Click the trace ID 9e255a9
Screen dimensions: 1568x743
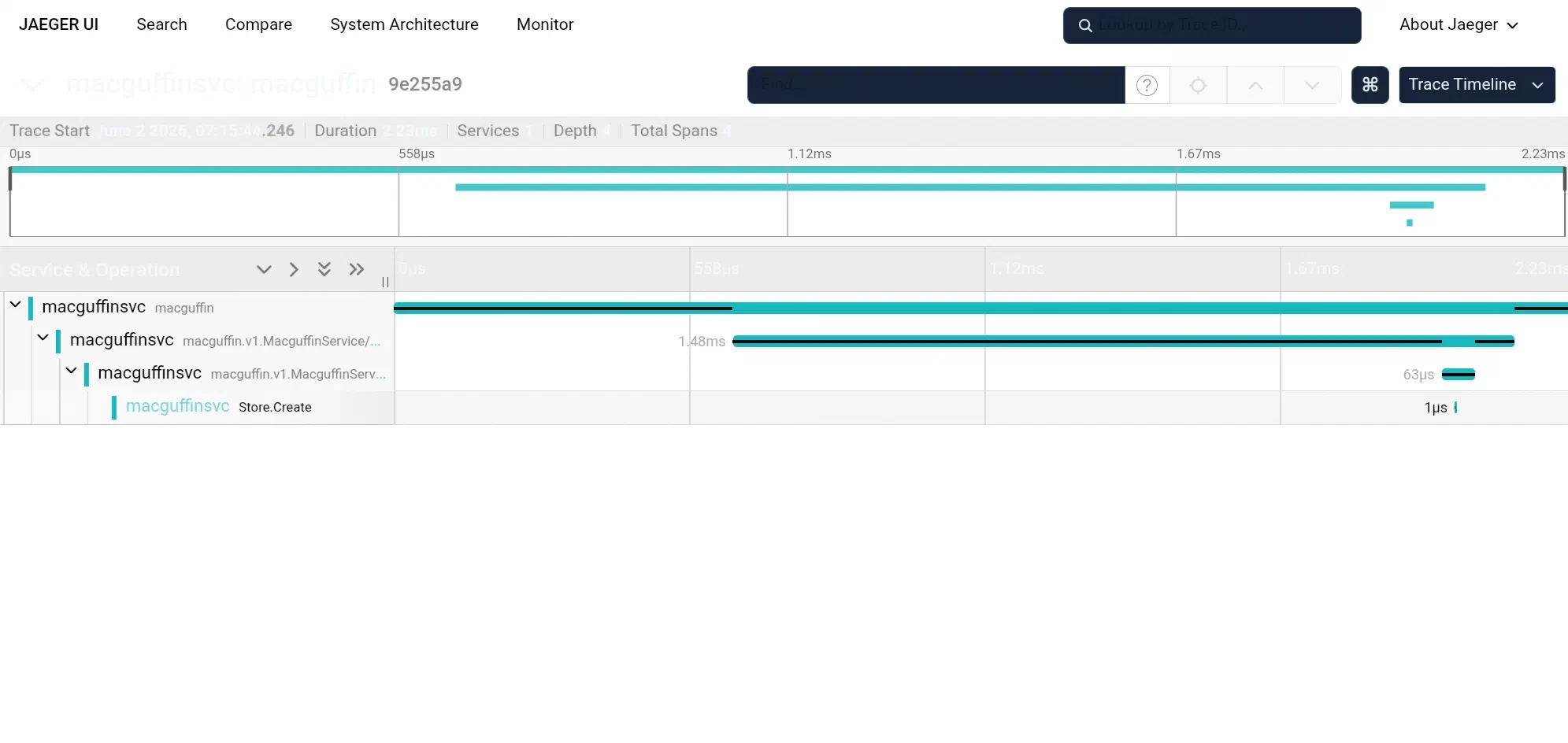tap(425, 84)
